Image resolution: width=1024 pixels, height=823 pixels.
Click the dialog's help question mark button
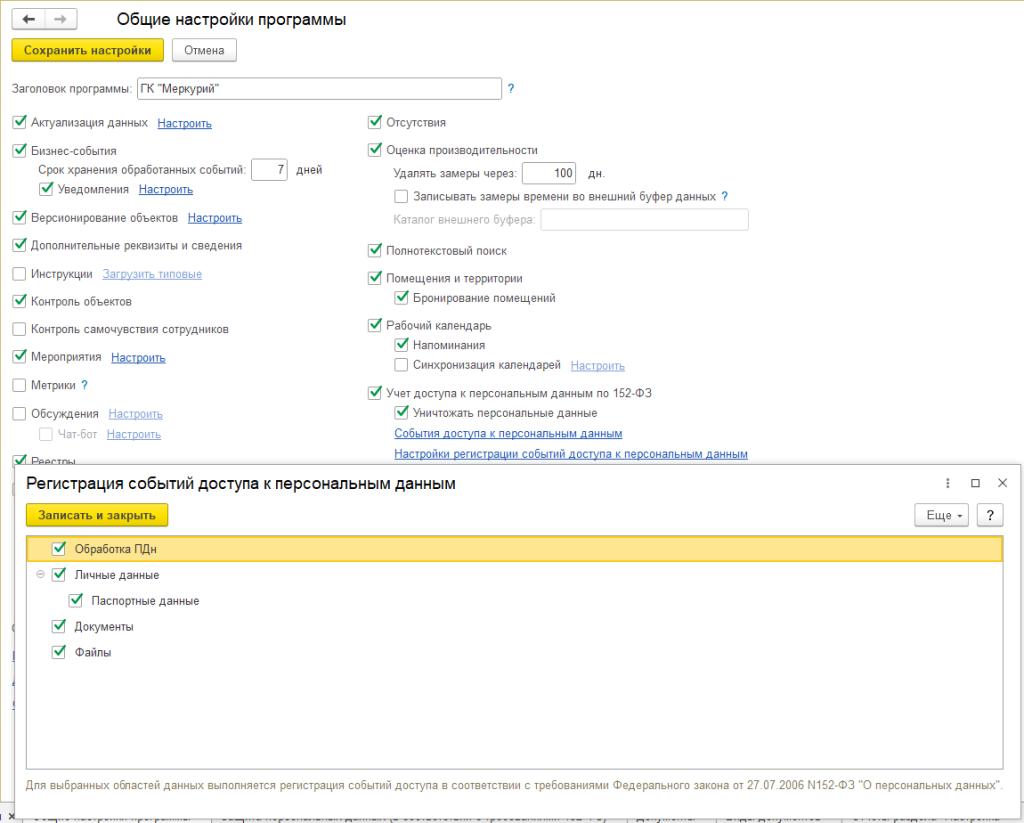pyautogui.click(x=989, y=515)
